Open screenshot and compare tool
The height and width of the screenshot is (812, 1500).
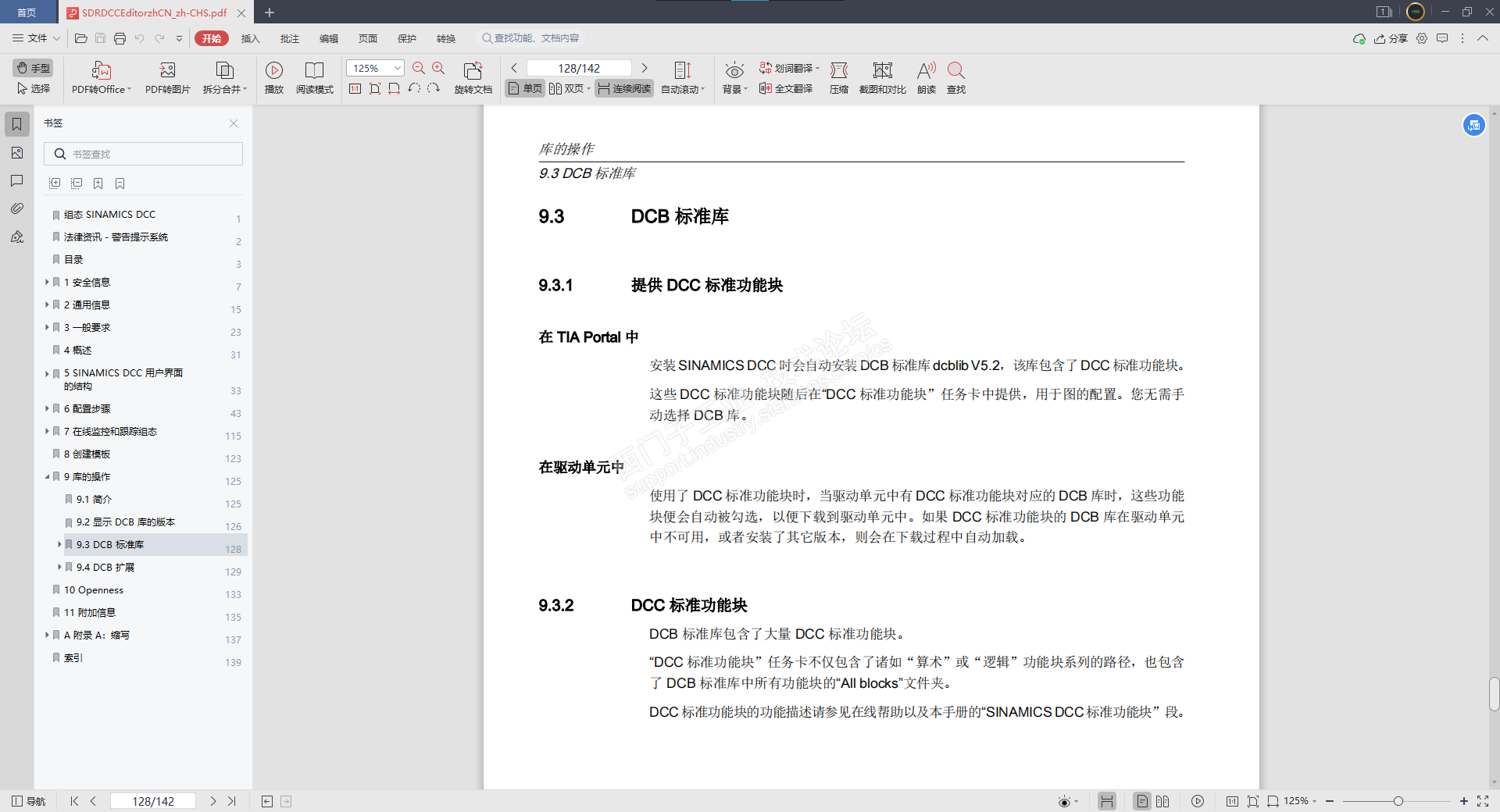[883, 78]
